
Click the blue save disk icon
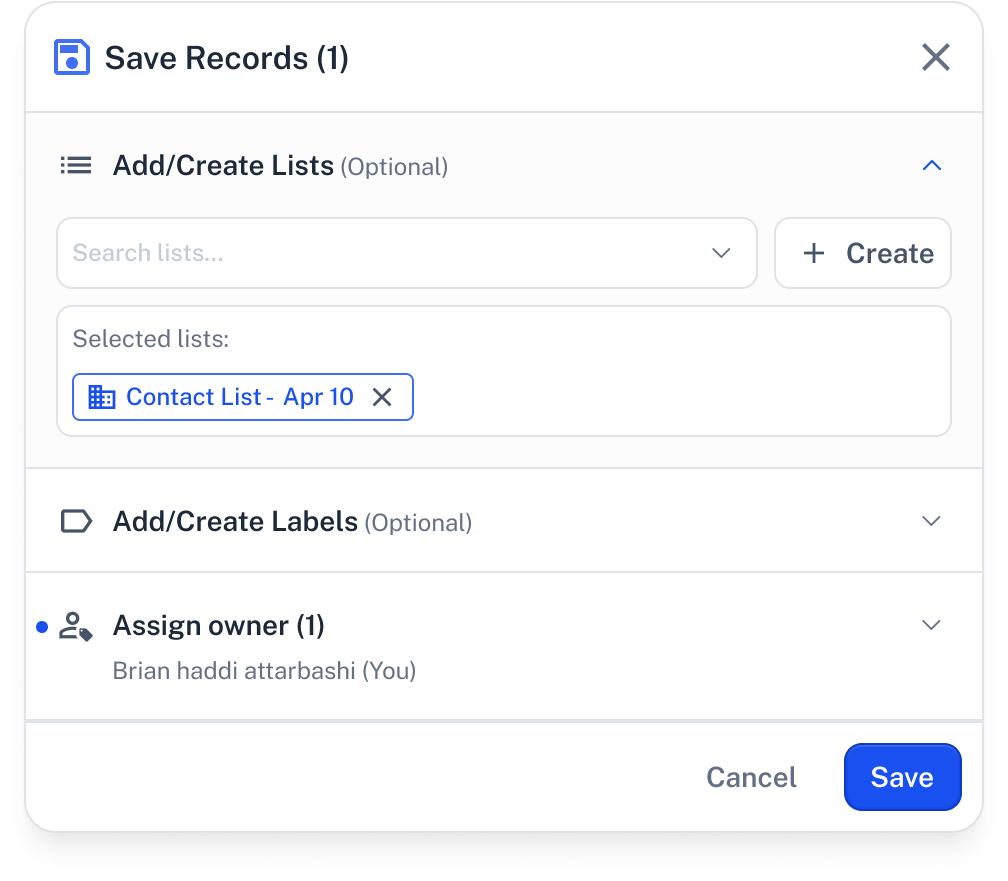coord(71,57)
